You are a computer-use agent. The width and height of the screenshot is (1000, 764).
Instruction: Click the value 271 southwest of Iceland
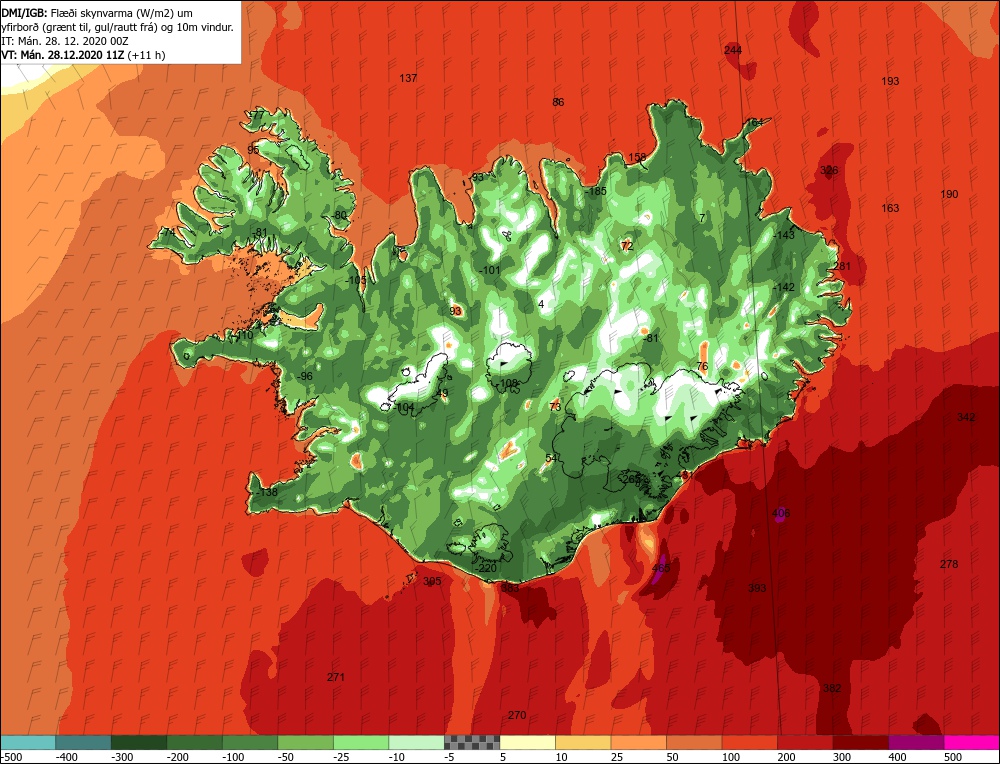pyautogui.click(x=335, y=677)
